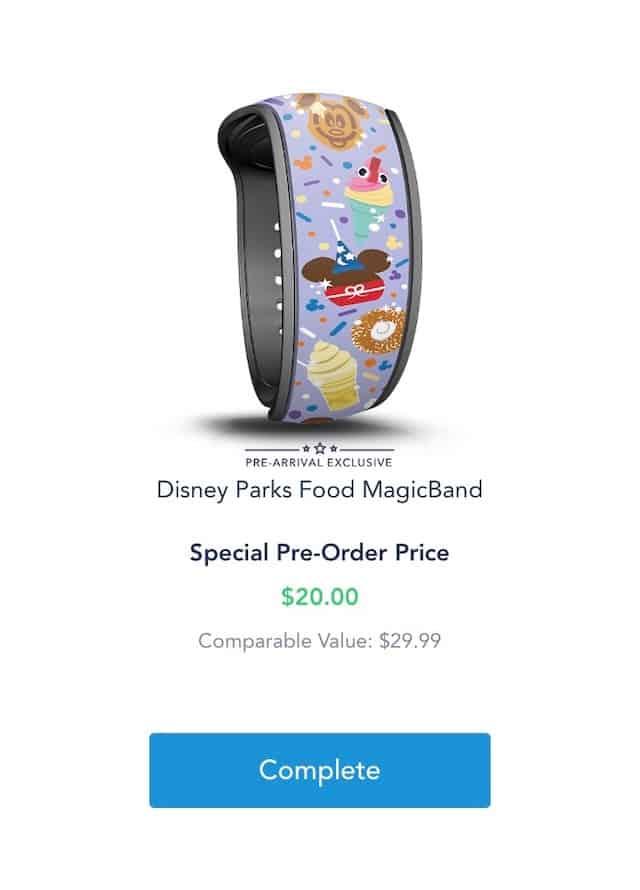640x890 pixels.
Task: Click the Dole Whip cone illustration
Action: point(332,375)
